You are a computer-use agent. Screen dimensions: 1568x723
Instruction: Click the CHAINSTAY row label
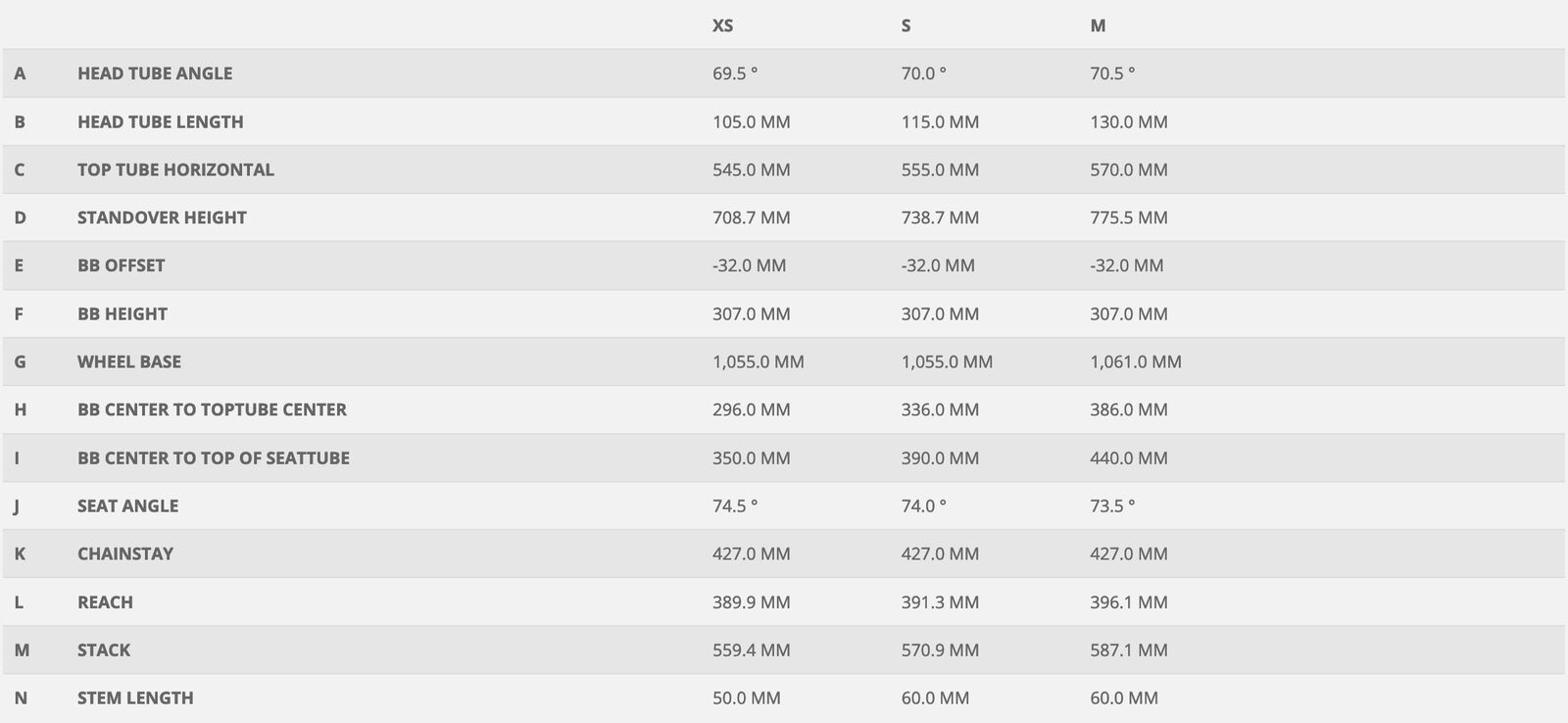tap(125, 554)
